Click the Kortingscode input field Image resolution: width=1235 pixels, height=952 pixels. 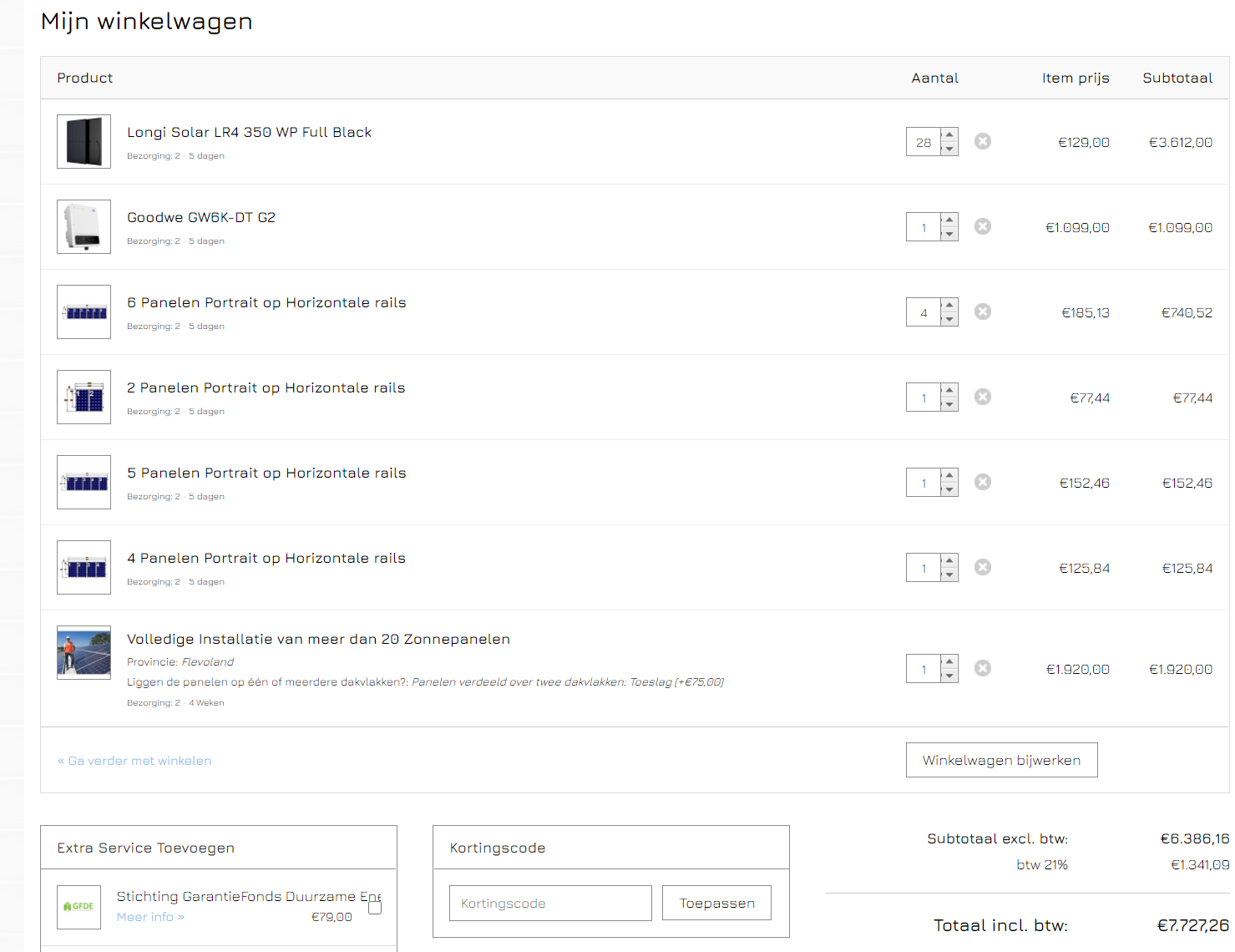tap(550, 903)
